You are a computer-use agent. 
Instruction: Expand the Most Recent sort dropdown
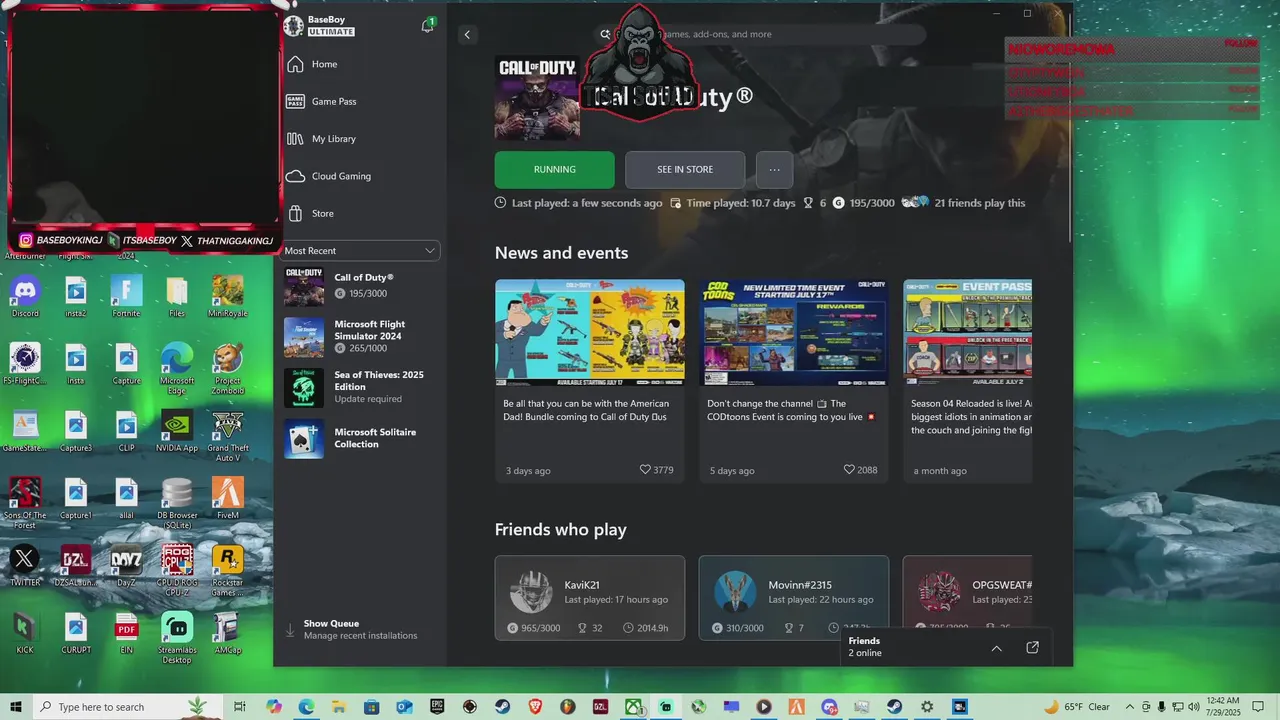pos(361,251)
